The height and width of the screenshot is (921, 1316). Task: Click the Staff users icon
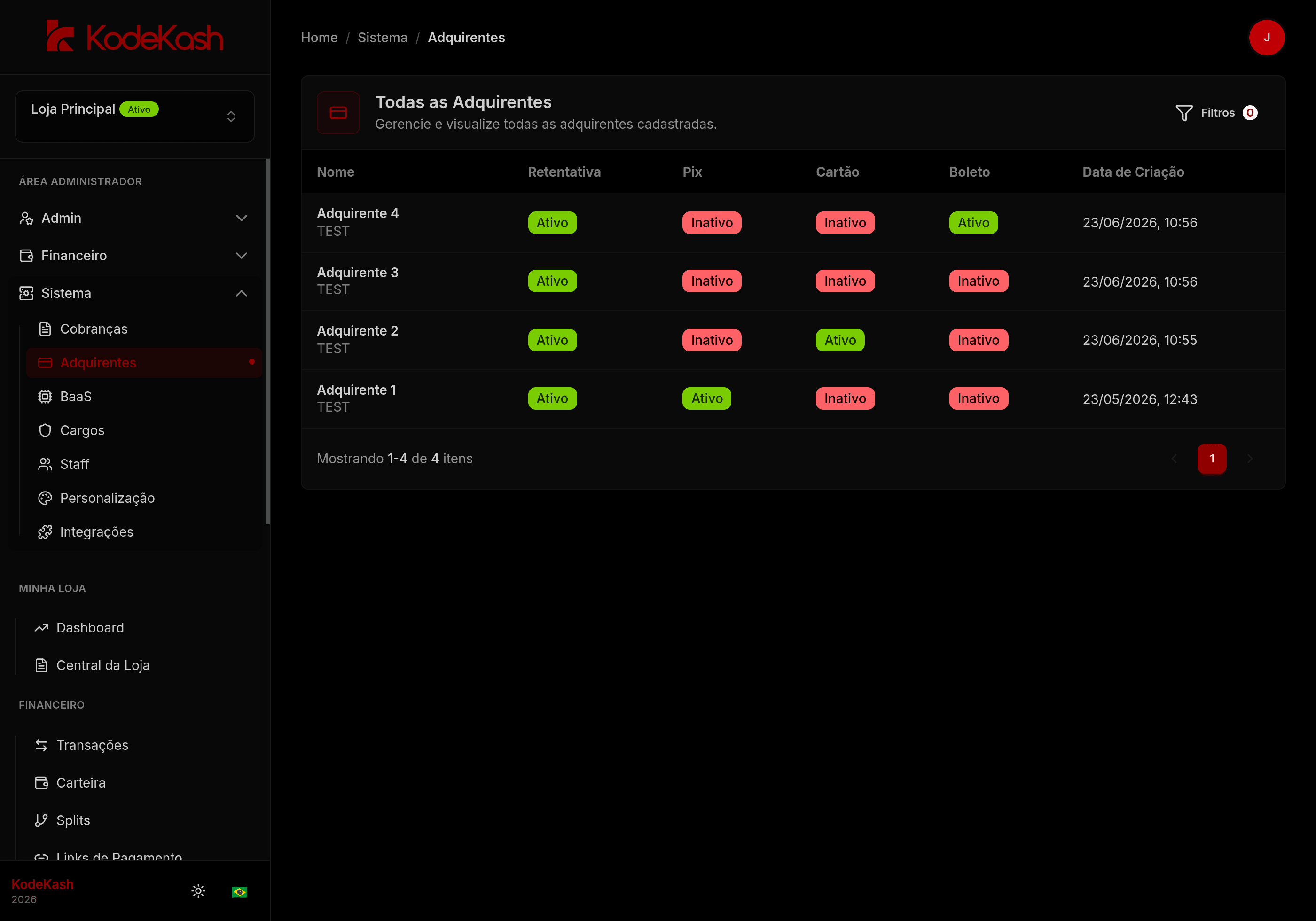point(45,464)
